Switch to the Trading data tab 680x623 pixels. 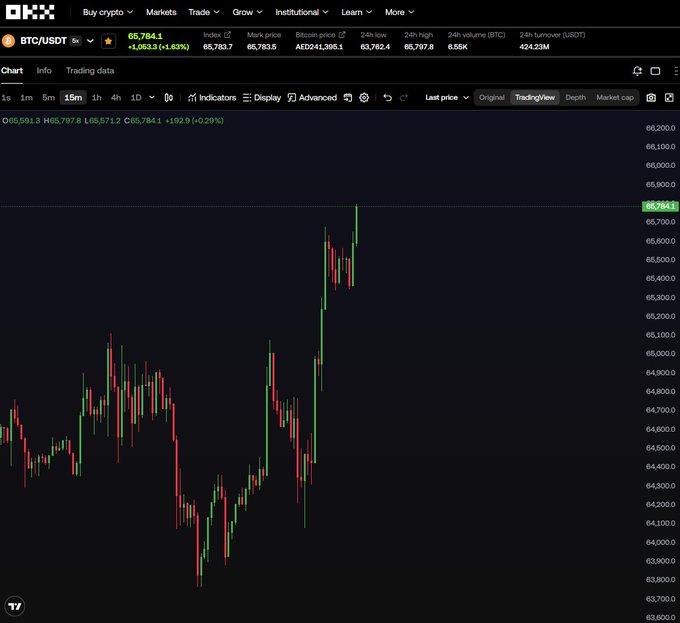pyautogui.click(x=90, y=71)
